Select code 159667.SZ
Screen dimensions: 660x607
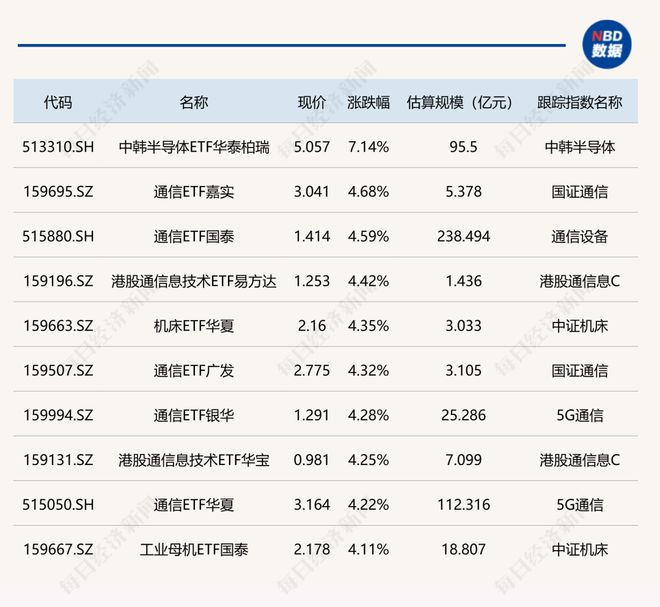tap(58, 550)
